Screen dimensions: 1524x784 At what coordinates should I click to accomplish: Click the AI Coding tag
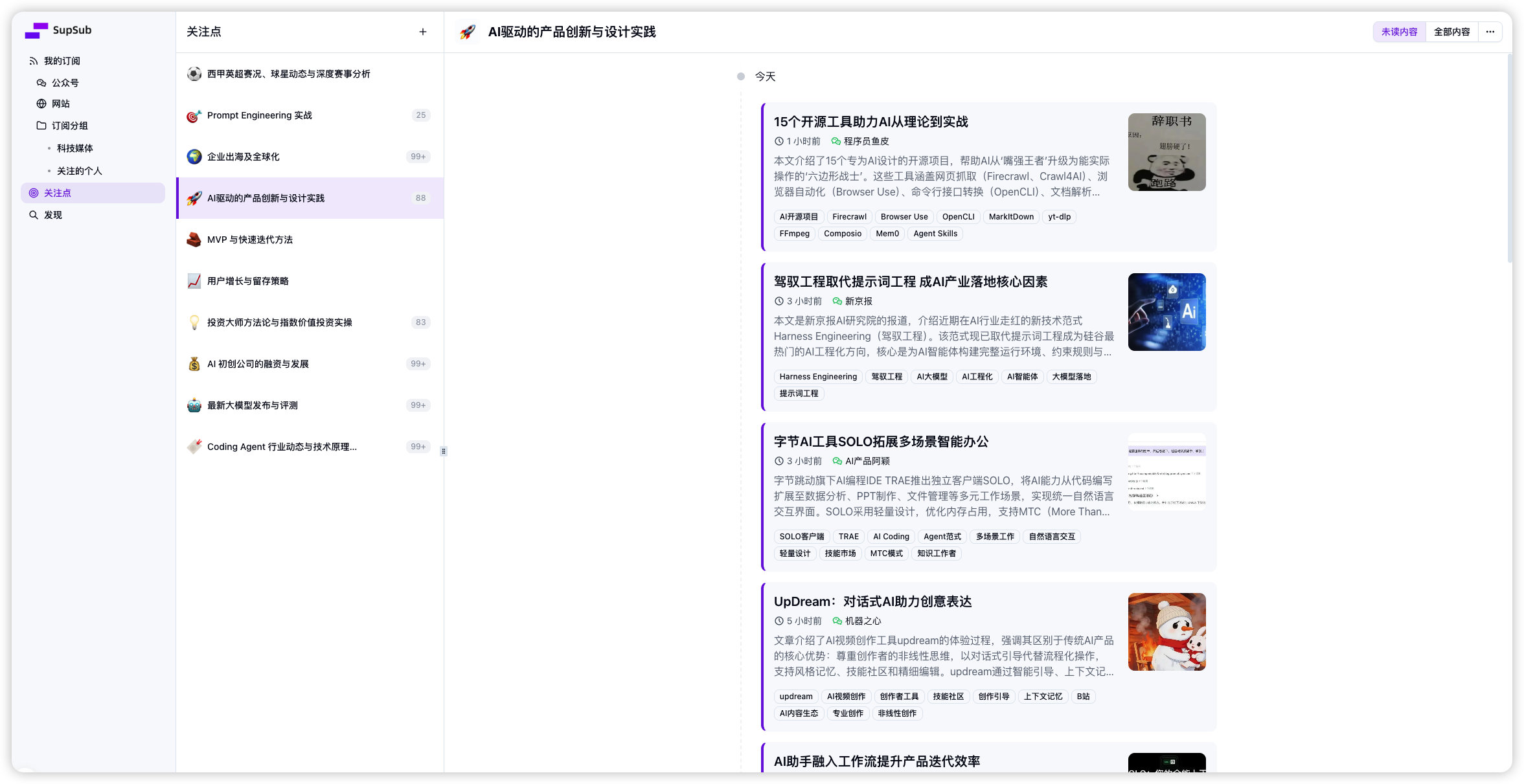pos(891,537)
